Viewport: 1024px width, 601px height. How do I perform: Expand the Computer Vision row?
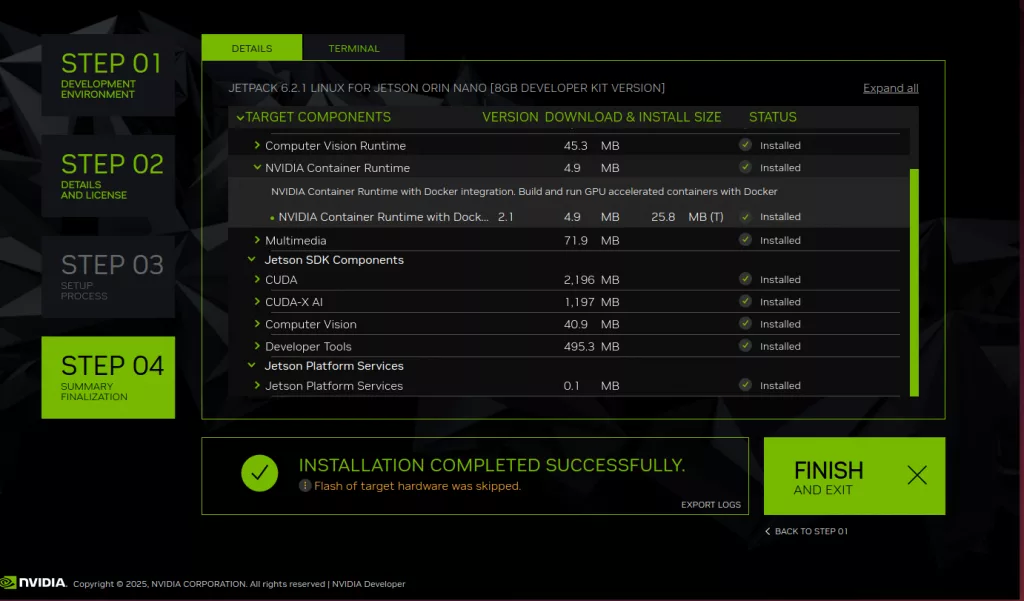click(x=257, y=323)
